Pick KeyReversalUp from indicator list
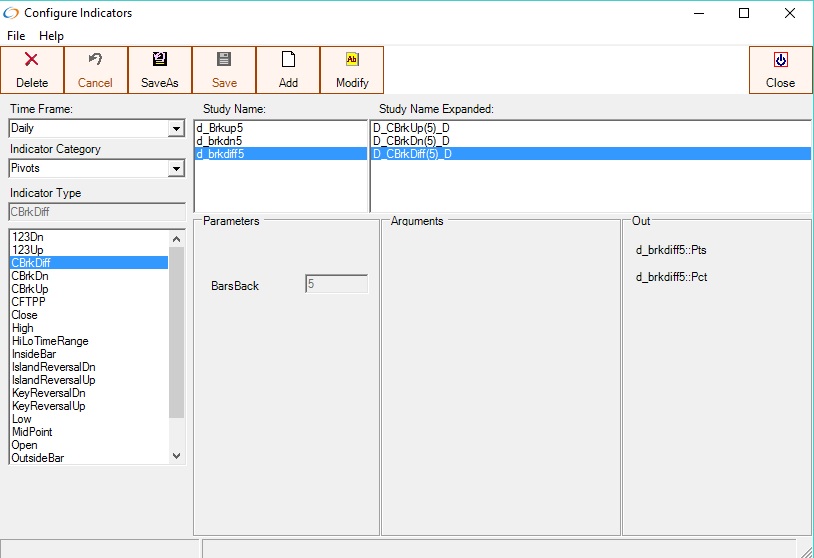 pos(48,406)
